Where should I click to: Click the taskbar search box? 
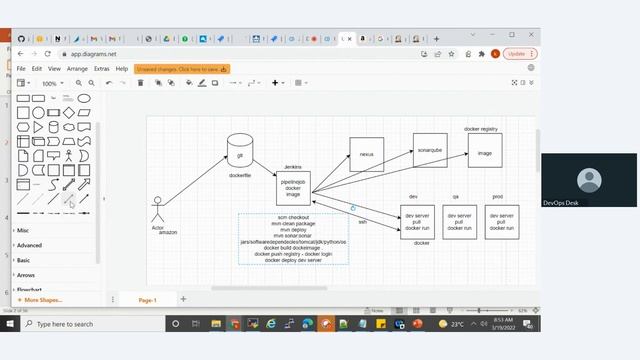(x=93, y=324)
